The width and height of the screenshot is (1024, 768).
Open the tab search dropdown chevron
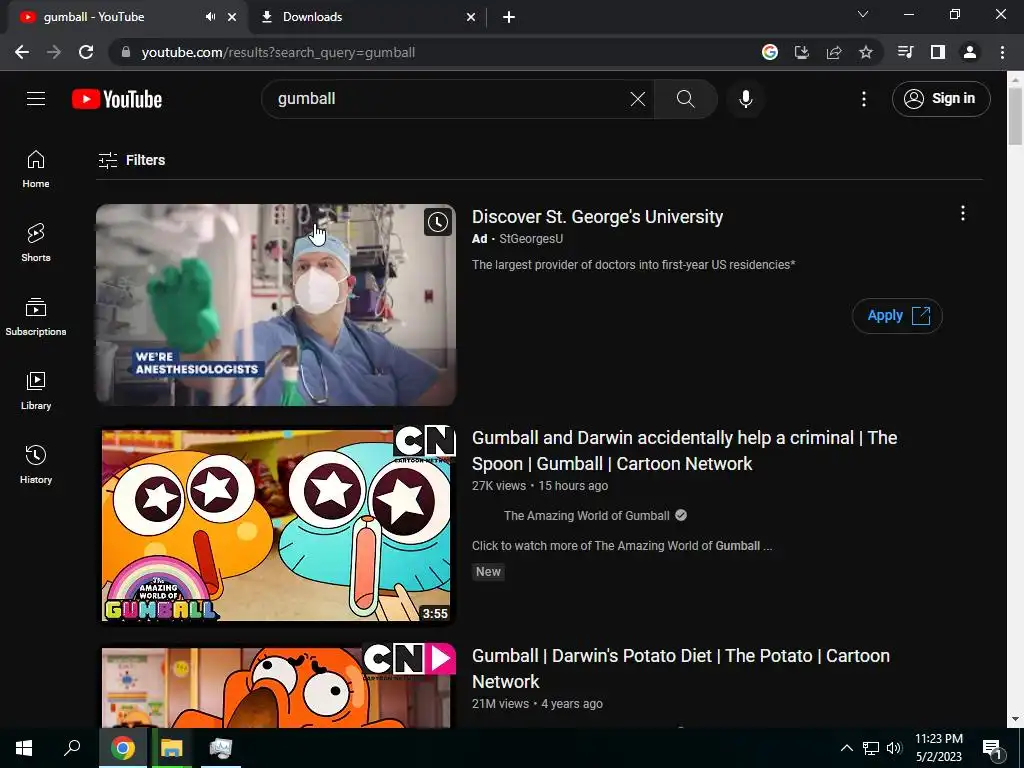[x=863, y=14]
